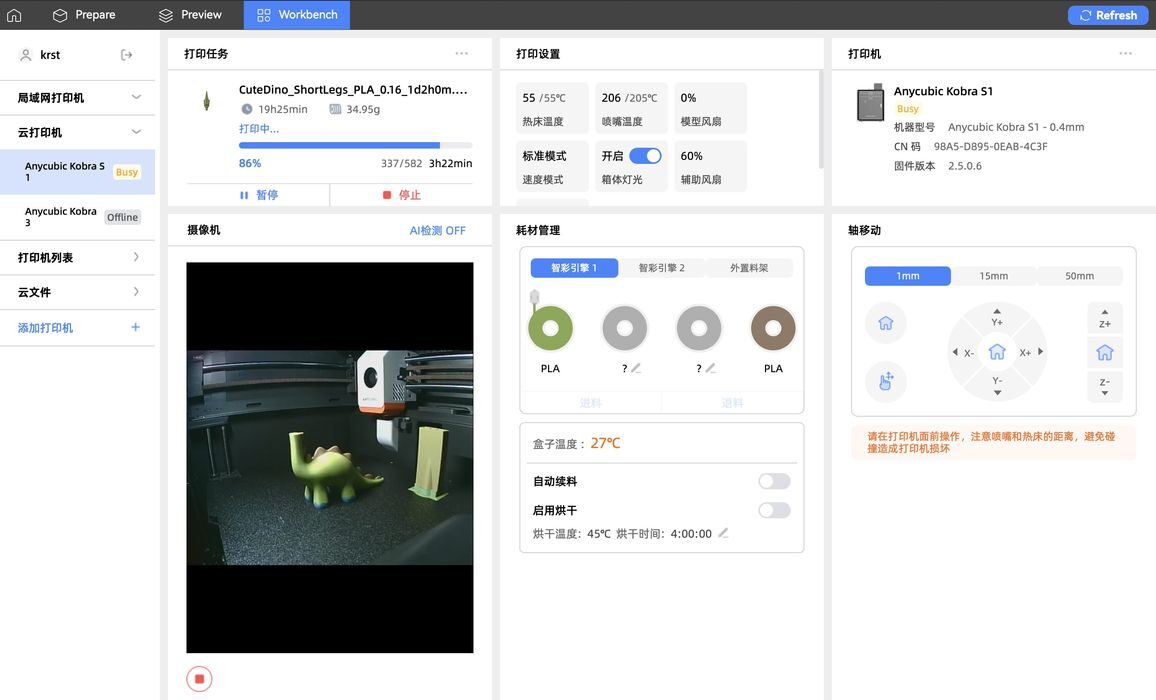Viewport: 1156px width, 700px height.
Task: Home the Z axis
Action: tap(1105, 352)
